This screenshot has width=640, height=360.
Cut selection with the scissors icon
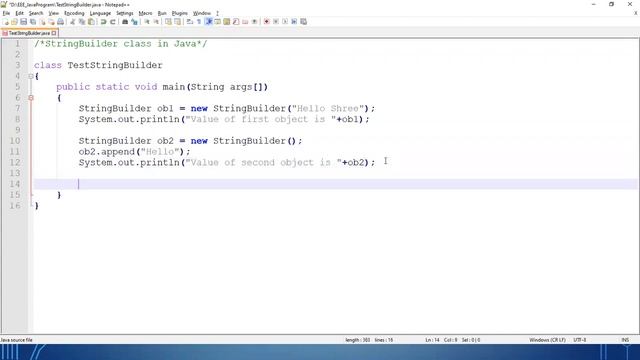tap(73, 22)
